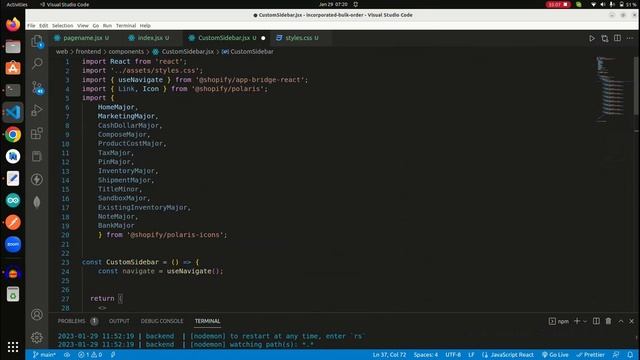Run the code with the play icon
This screenshot has width=640, height=360.
tap(591, 38)
